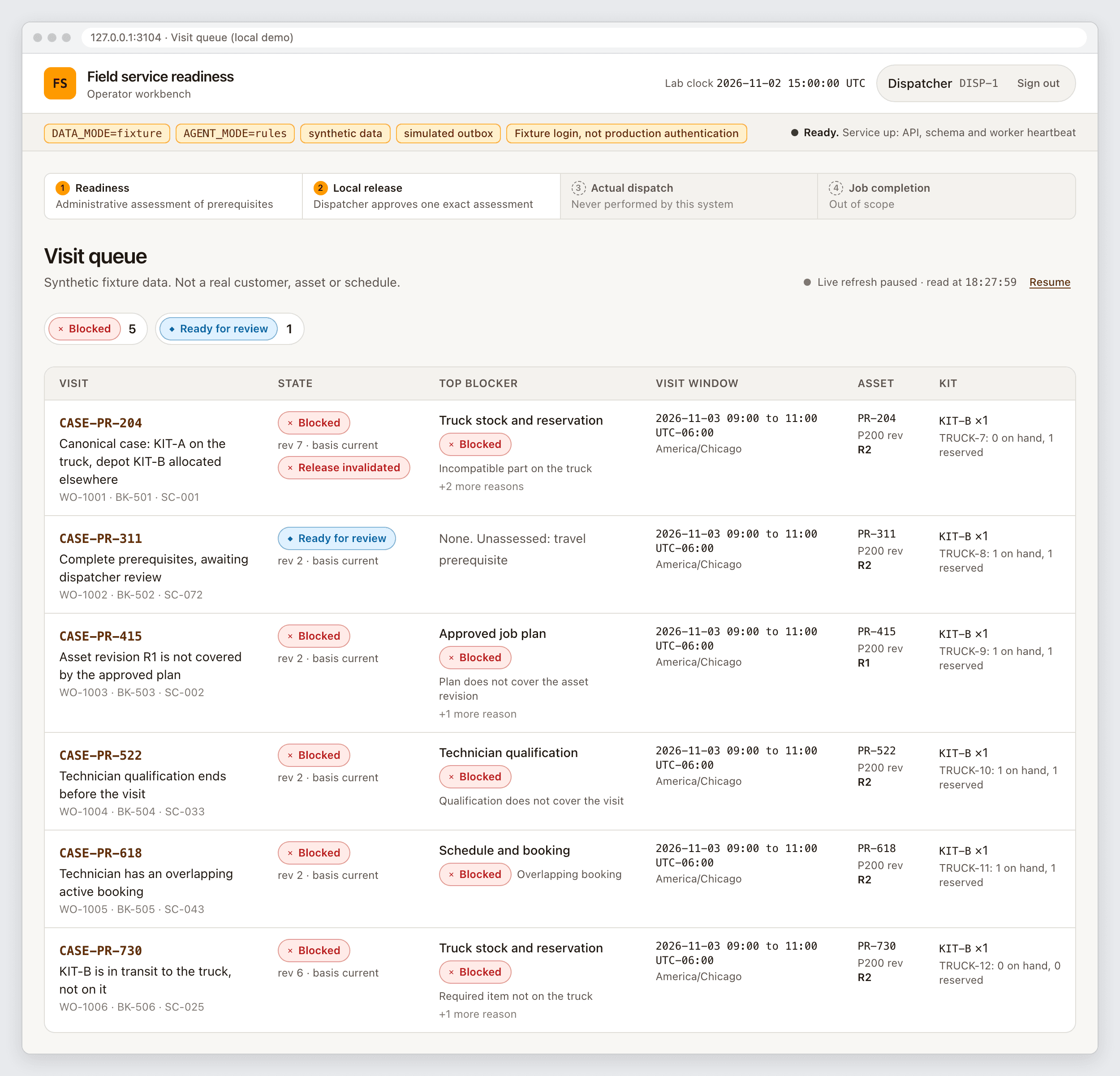
Task: Click Blocked badge under Technician qualification
Action: pyautogui.click(x=475, y=777)
